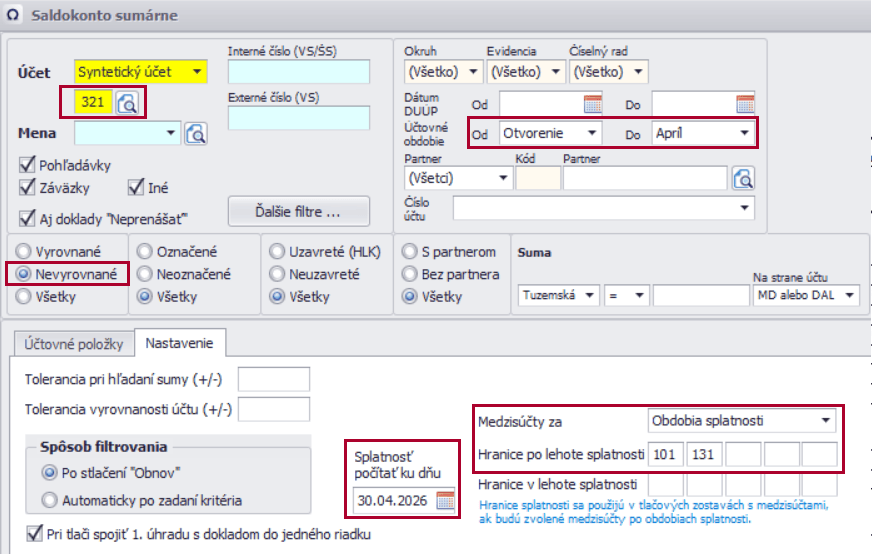
Task: Click the Partner search lookup icon
Action: click(742, 179)
